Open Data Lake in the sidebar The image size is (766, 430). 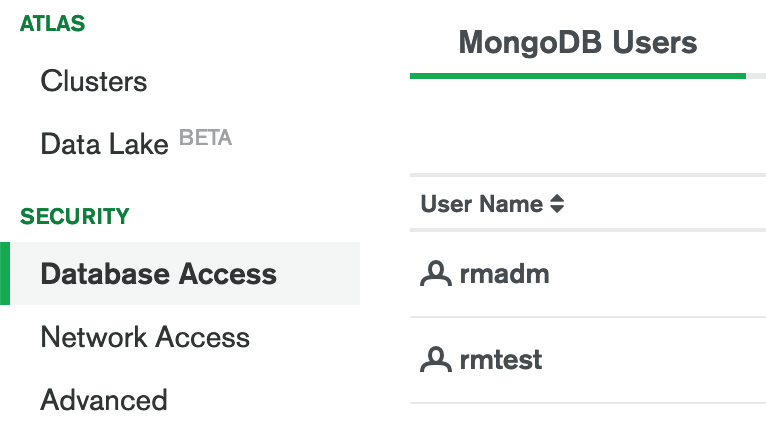[105, 144]
